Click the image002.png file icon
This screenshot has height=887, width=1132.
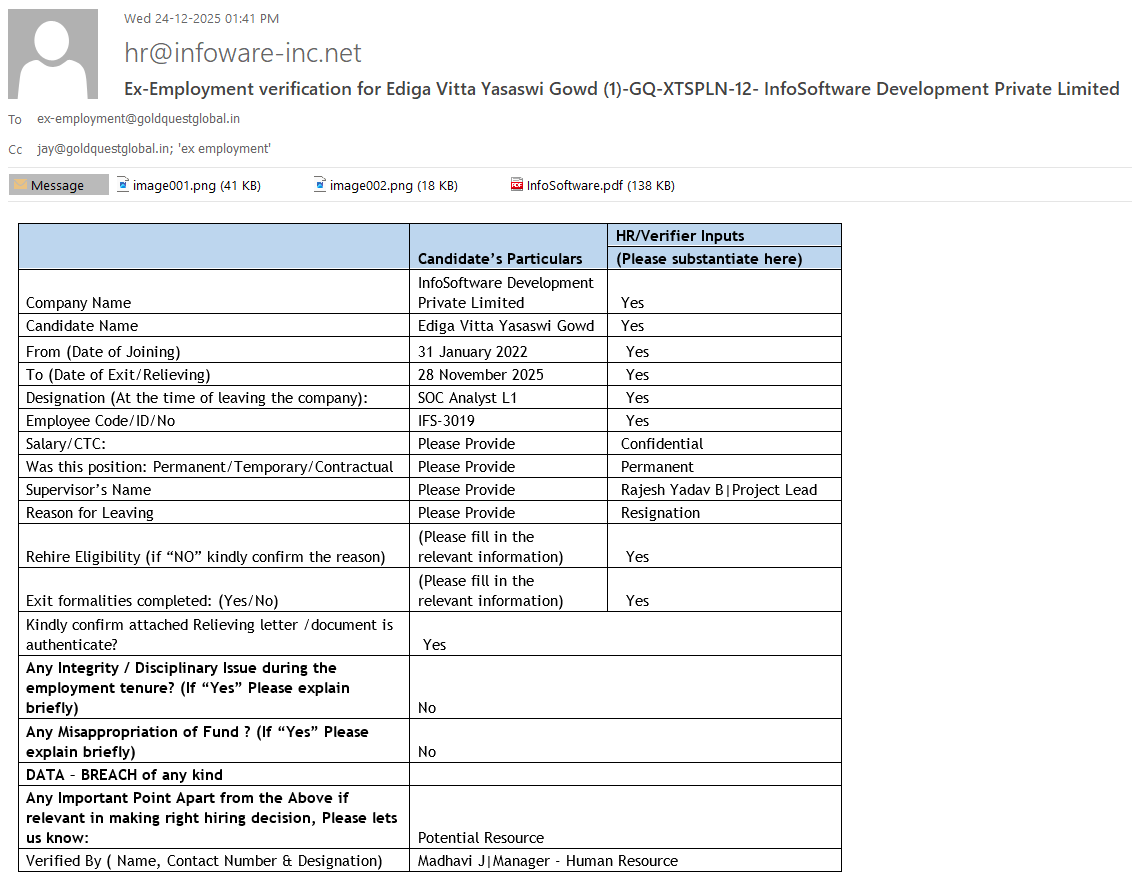tap(320, 185)
